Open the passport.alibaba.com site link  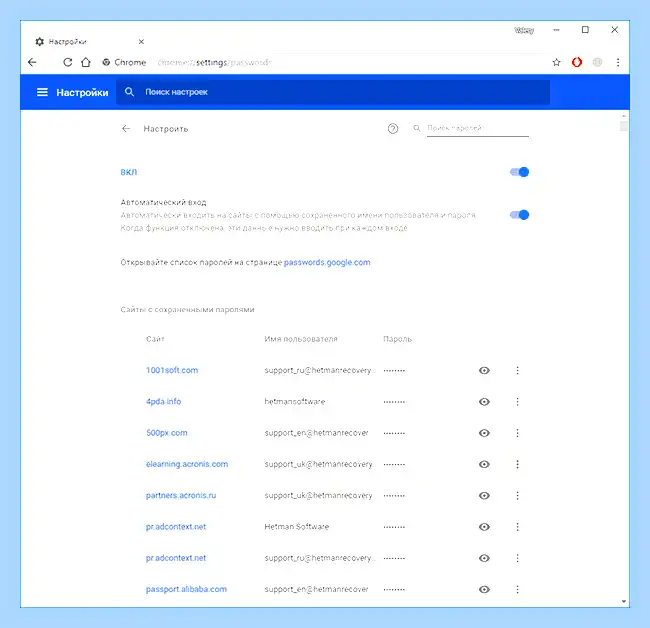coord(186,589)
